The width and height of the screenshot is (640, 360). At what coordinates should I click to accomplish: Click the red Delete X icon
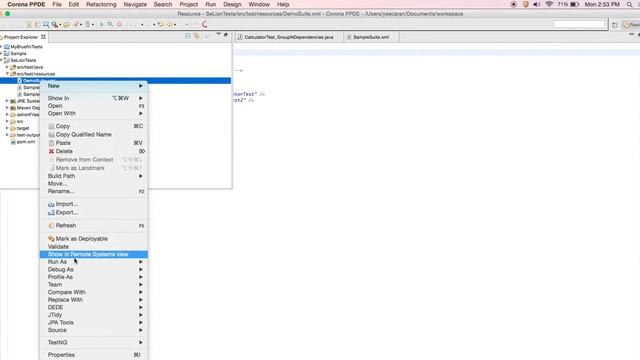tap(51, 151)
